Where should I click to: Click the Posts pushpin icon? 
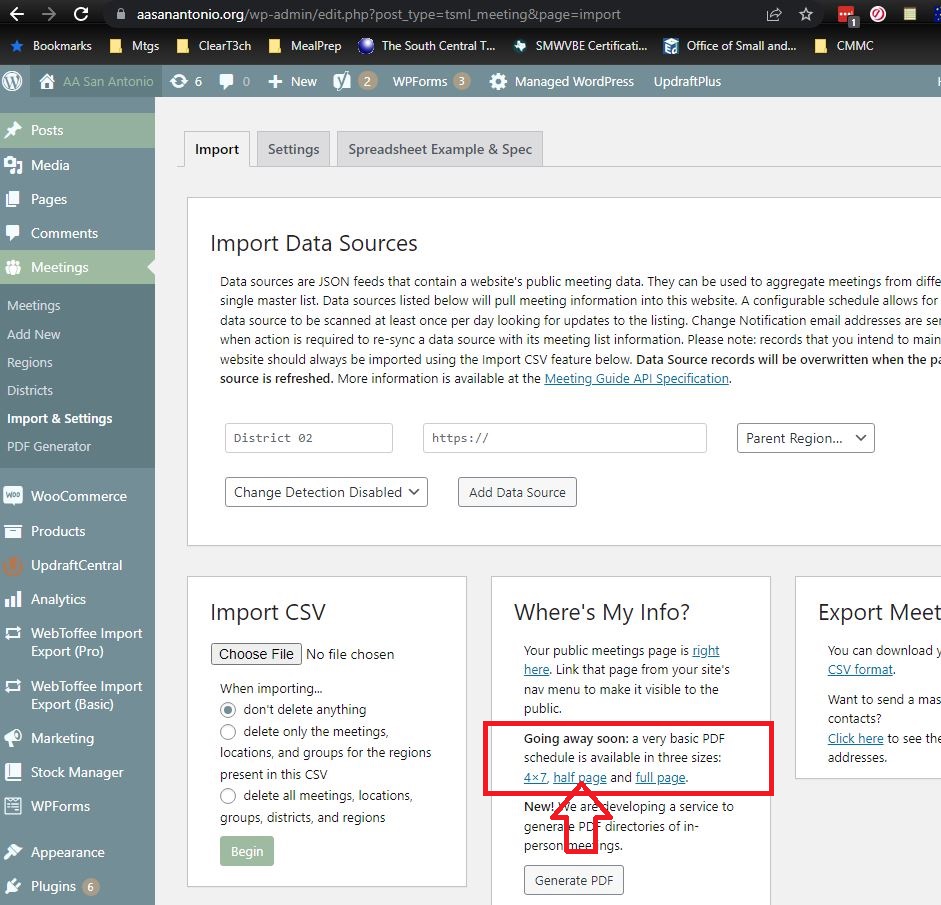(x=13, y=130)
